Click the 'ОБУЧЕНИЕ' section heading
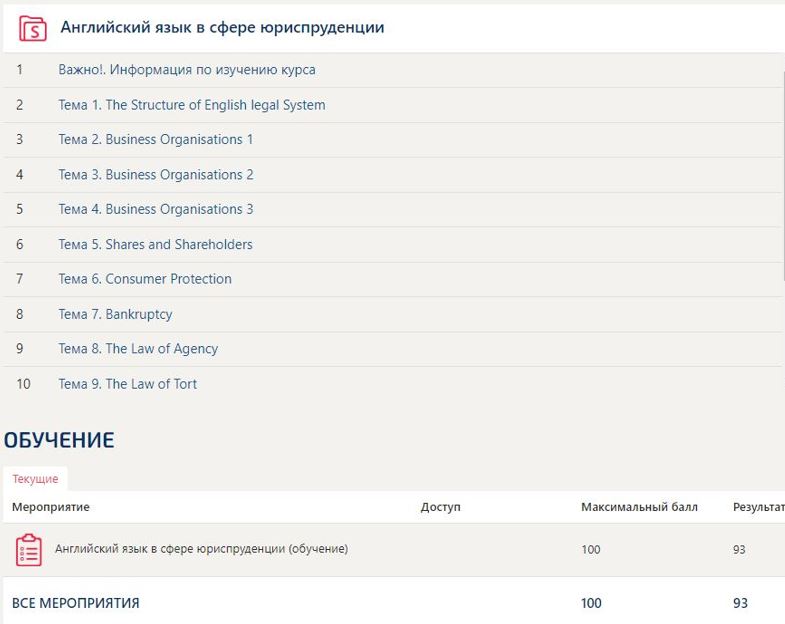Image resolution: width=785 pixels, height=624 pixels. pos(59,440)
